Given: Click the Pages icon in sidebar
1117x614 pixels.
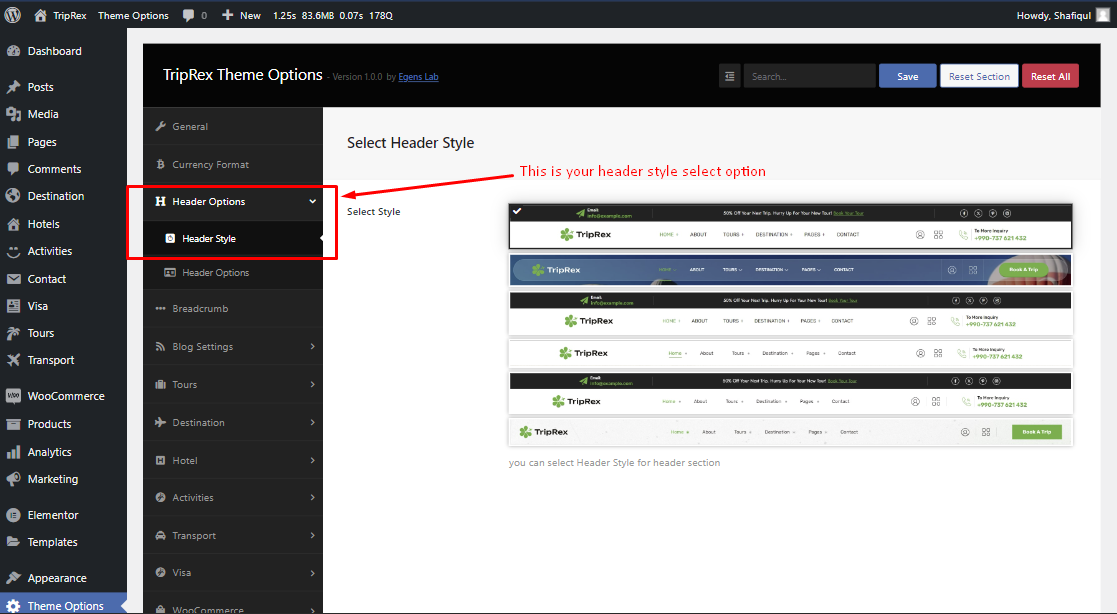Looking at the screenshot, I should pos(13,142).
